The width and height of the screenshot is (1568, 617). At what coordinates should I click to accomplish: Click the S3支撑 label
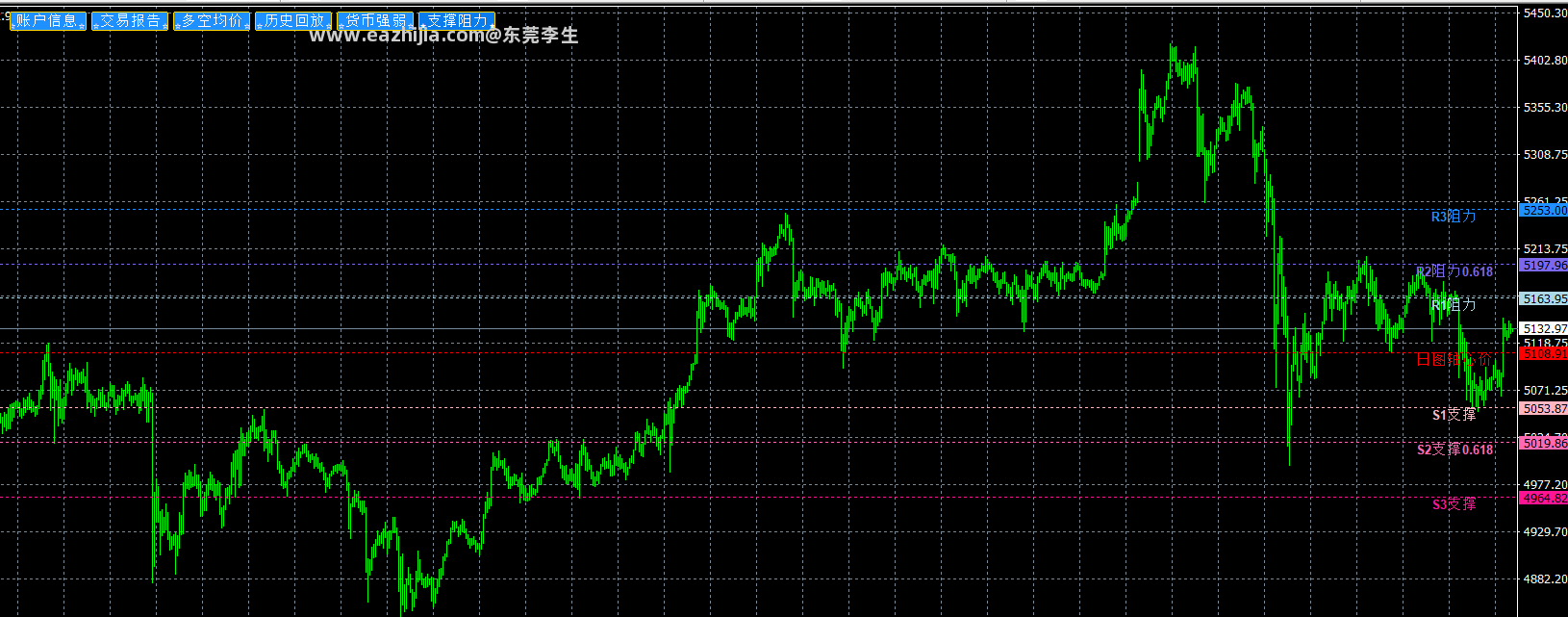tap(1454, 504)
